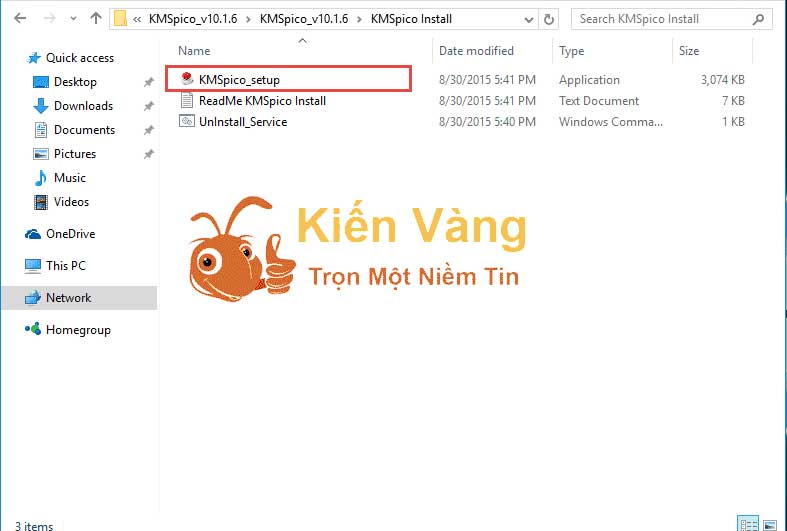Viewport: 787px width, 531px height.
Task: Click the Windows Comma... type cell
Action: (x=611, y=122)
